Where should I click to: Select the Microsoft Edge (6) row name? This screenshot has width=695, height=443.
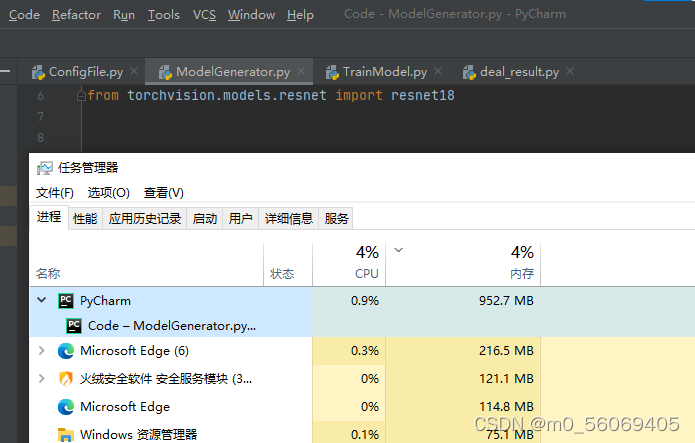pos(134,351)
